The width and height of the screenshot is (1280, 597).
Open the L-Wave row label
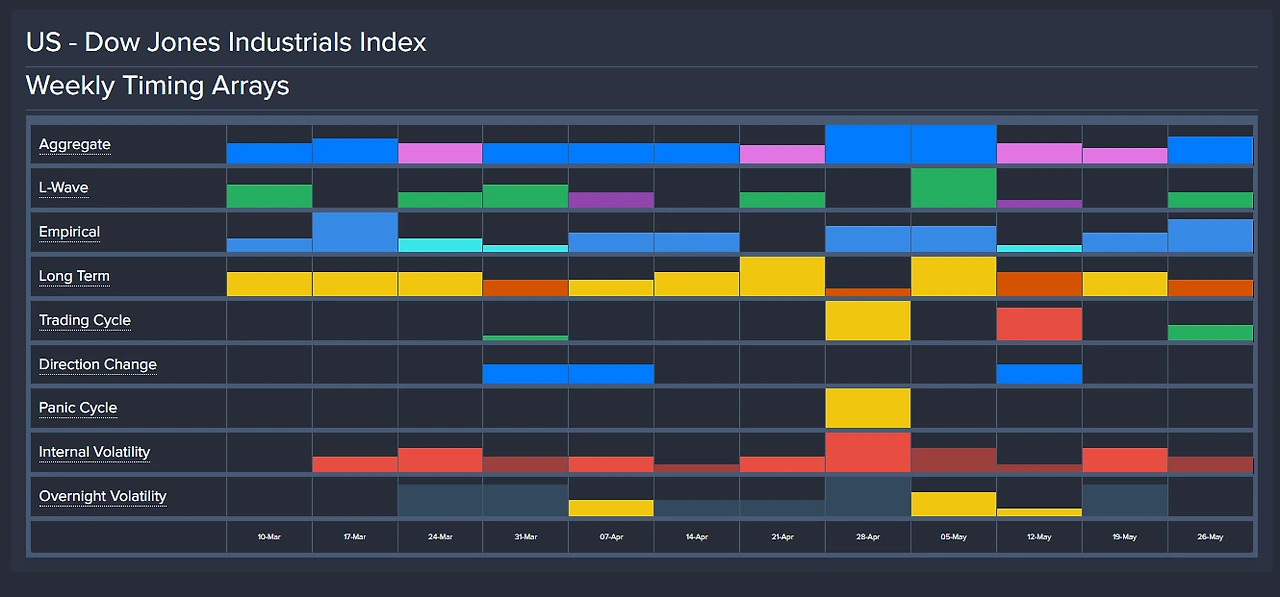pos(64,188)
